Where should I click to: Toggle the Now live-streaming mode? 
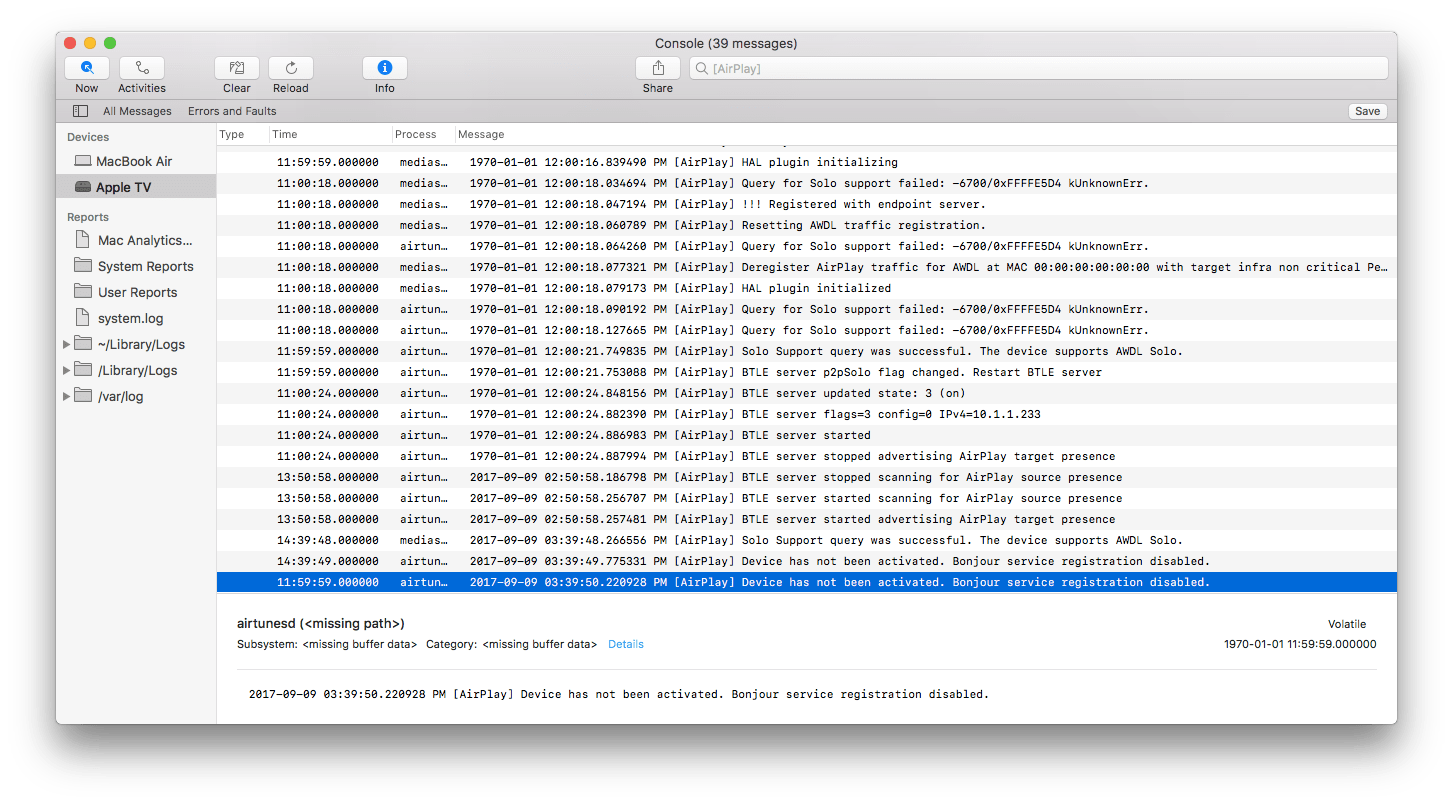[86, 68]
